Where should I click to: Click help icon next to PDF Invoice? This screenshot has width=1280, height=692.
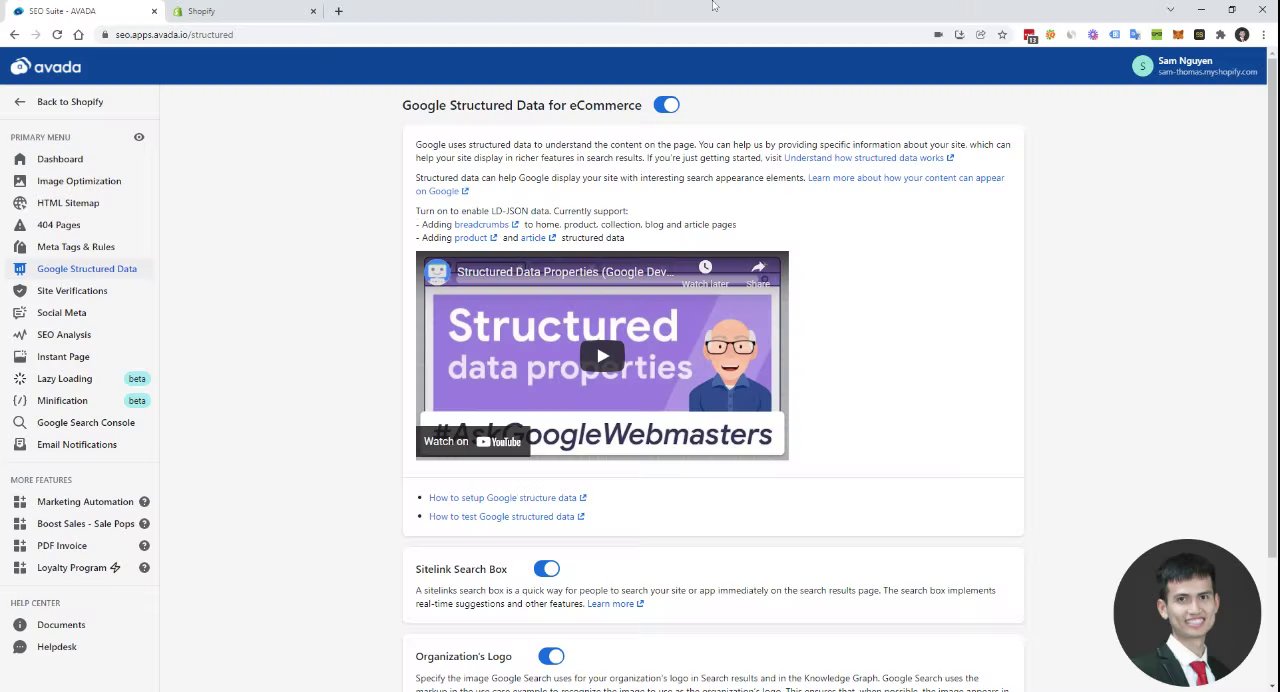click(x=144, y=546)
